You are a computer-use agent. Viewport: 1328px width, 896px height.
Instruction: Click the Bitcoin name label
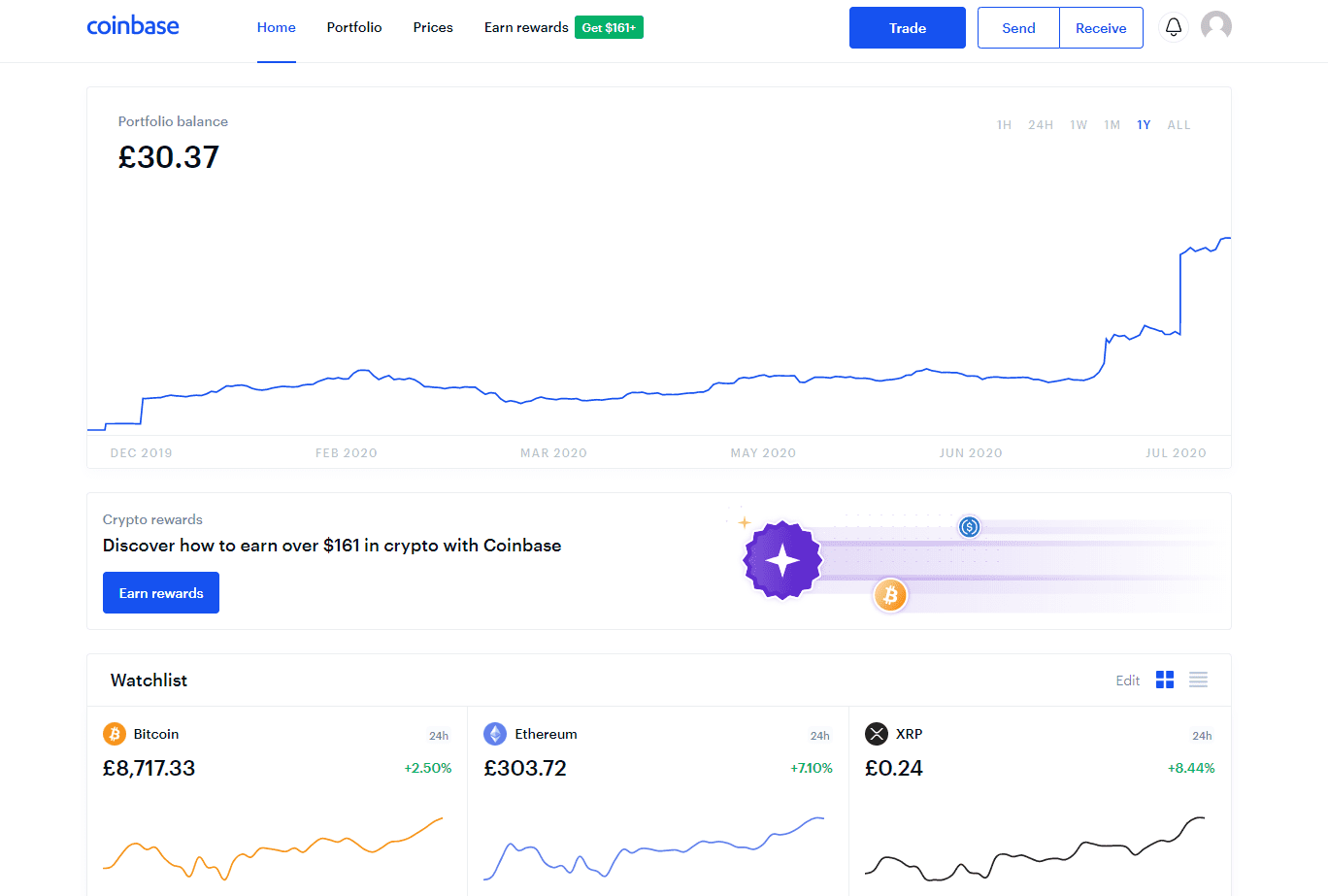(x=156, y=734)
